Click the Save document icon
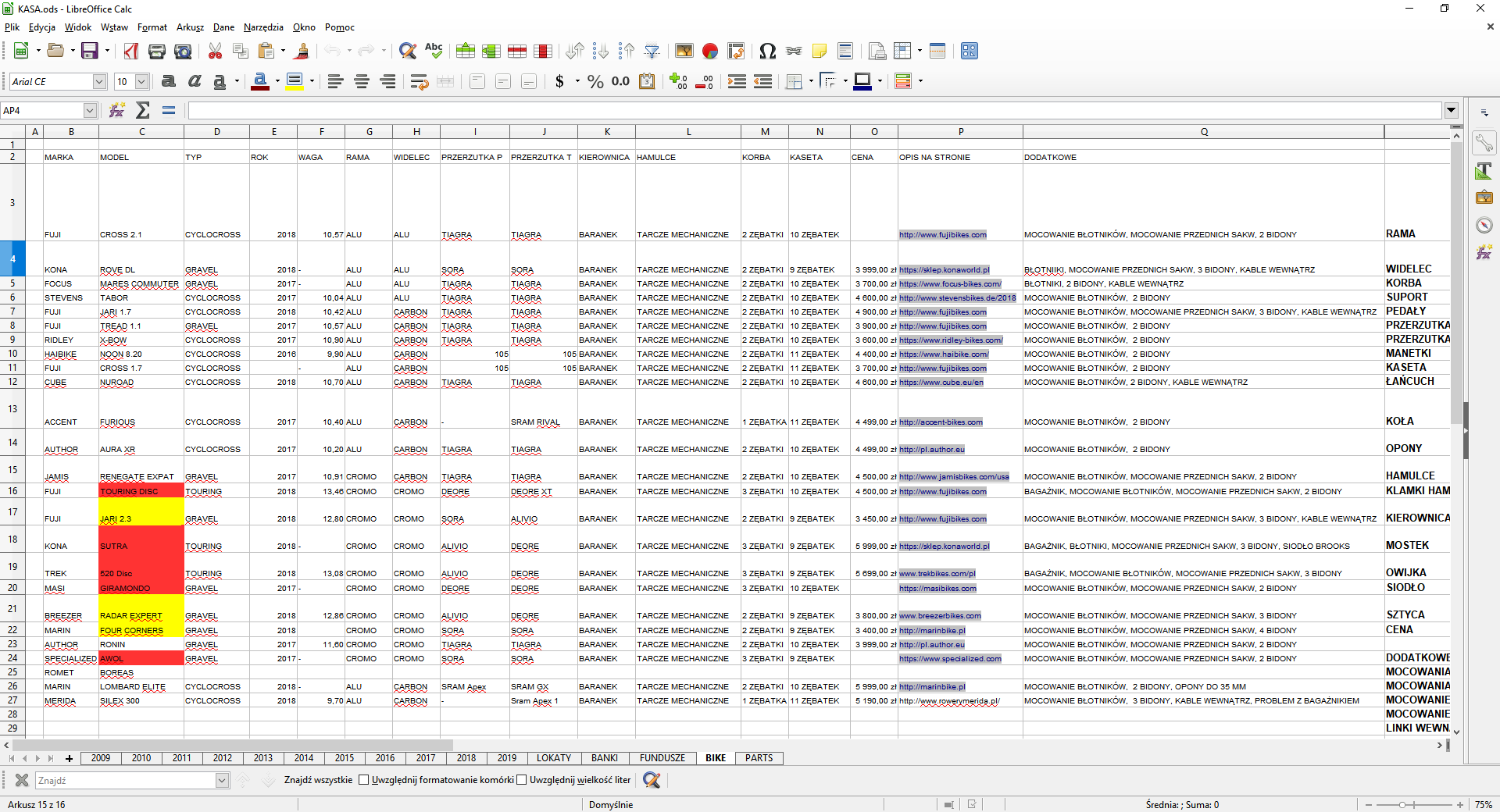The image size is (1500, 812). 90,52
